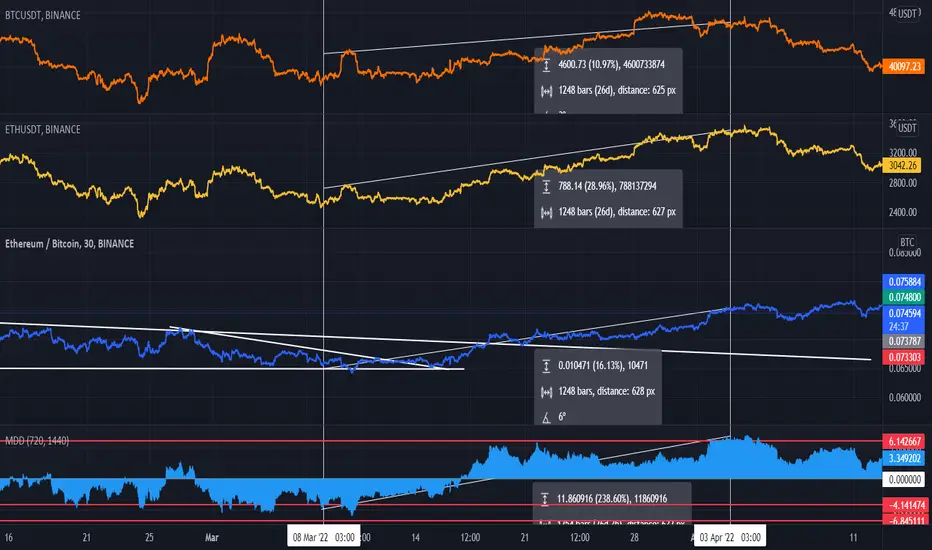Click the 16 label on the time axis

click(x=8, y=538)
